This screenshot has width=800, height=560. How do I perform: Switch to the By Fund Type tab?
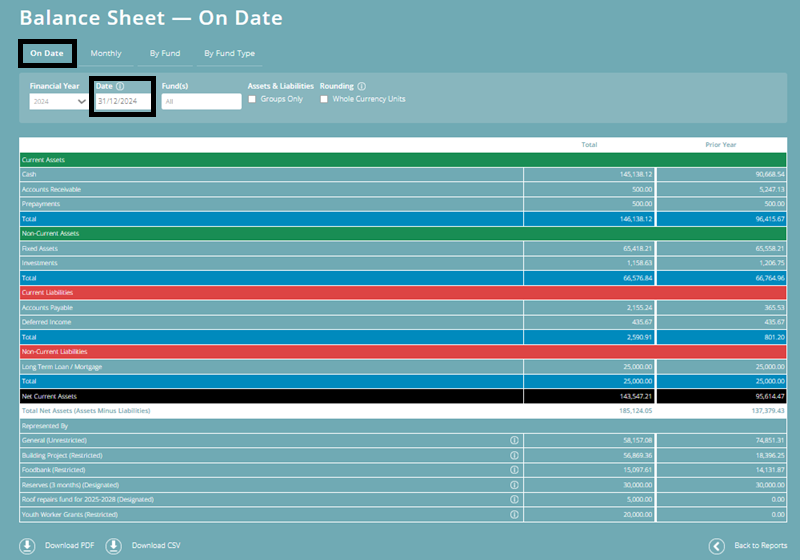230,53
